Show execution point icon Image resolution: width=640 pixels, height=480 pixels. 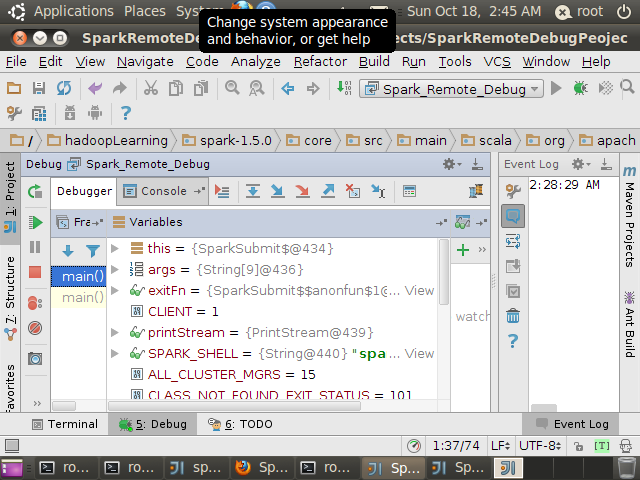coord(222,191)
